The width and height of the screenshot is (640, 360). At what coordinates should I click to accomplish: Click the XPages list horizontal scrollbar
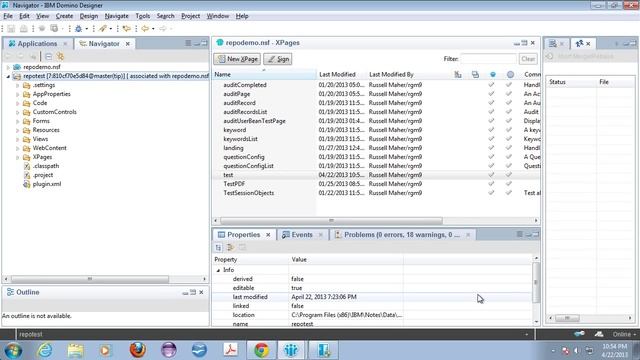point(331,221)
